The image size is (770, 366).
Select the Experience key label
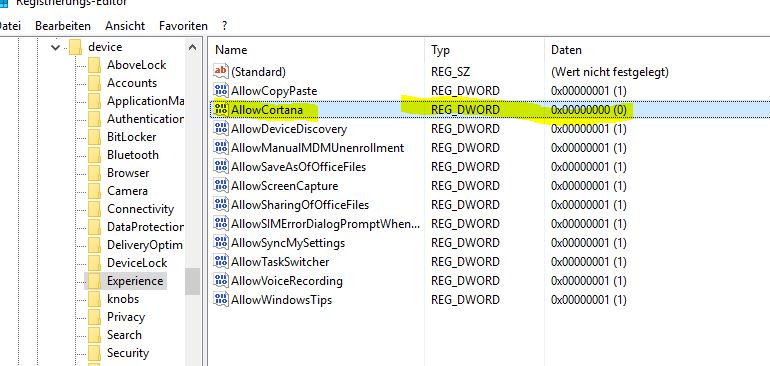pyautogui.click(x=135, y=281)
